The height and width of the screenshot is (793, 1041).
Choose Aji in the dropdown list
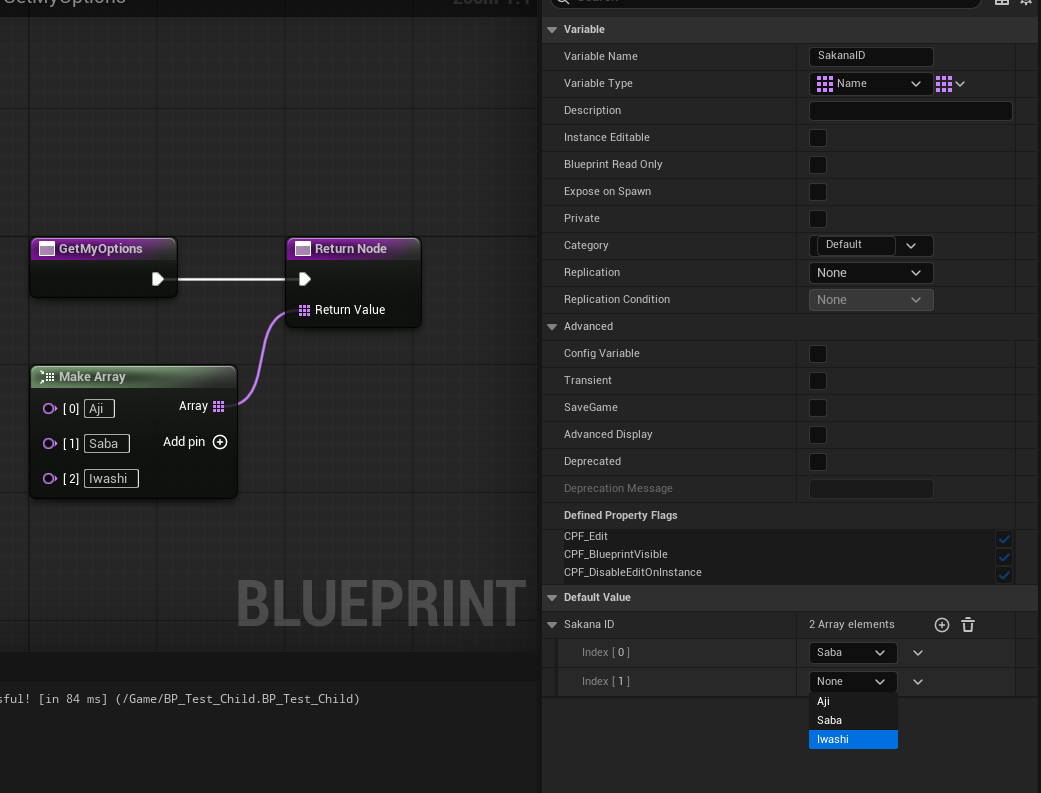click(x=852, y=702)
